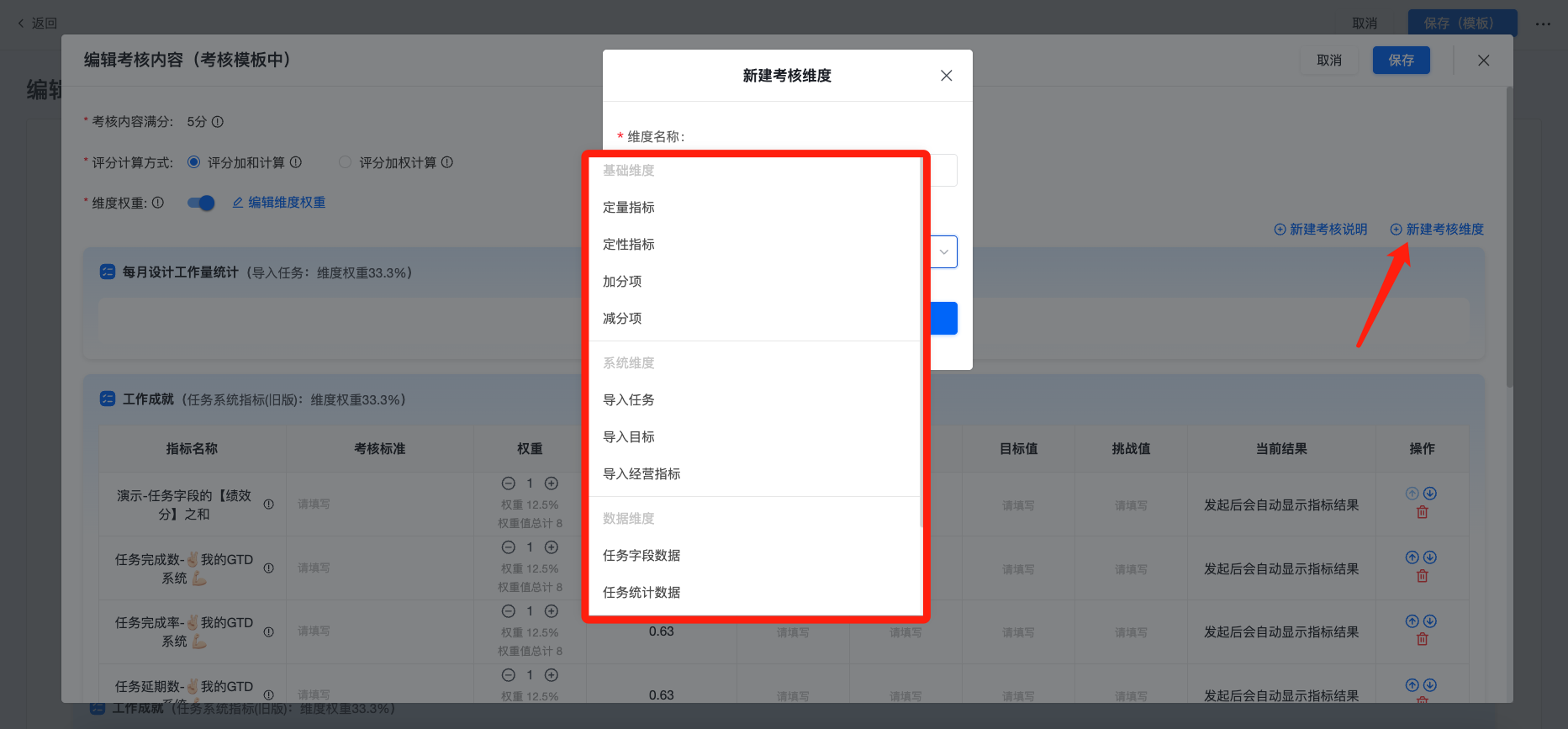Move 任务完成率 row up

1412,621
